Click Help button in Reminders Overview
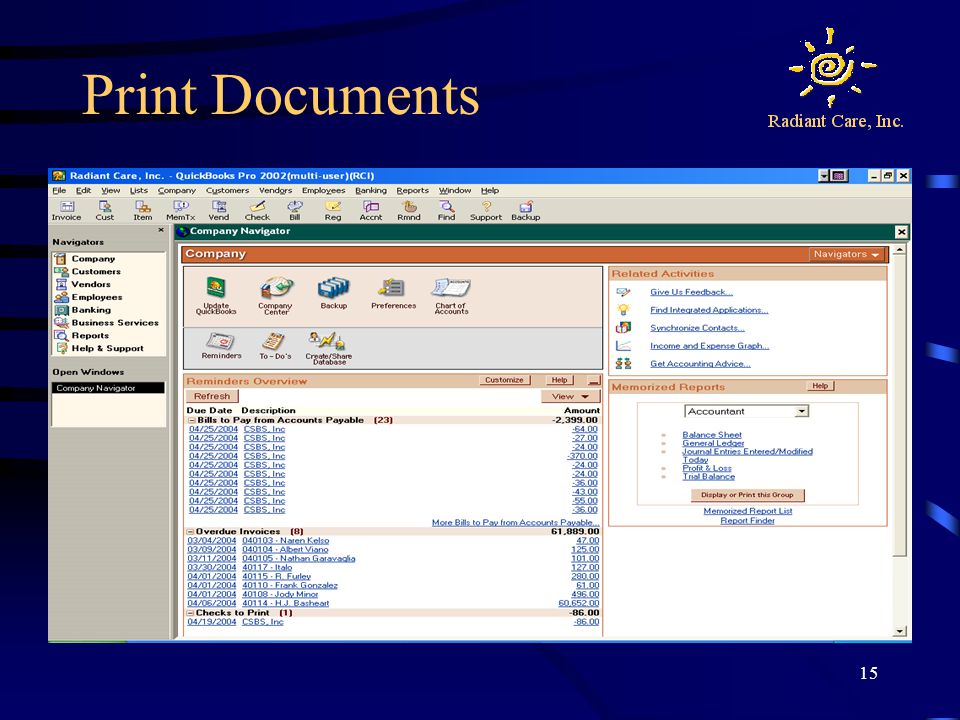 tap(560, 380)
